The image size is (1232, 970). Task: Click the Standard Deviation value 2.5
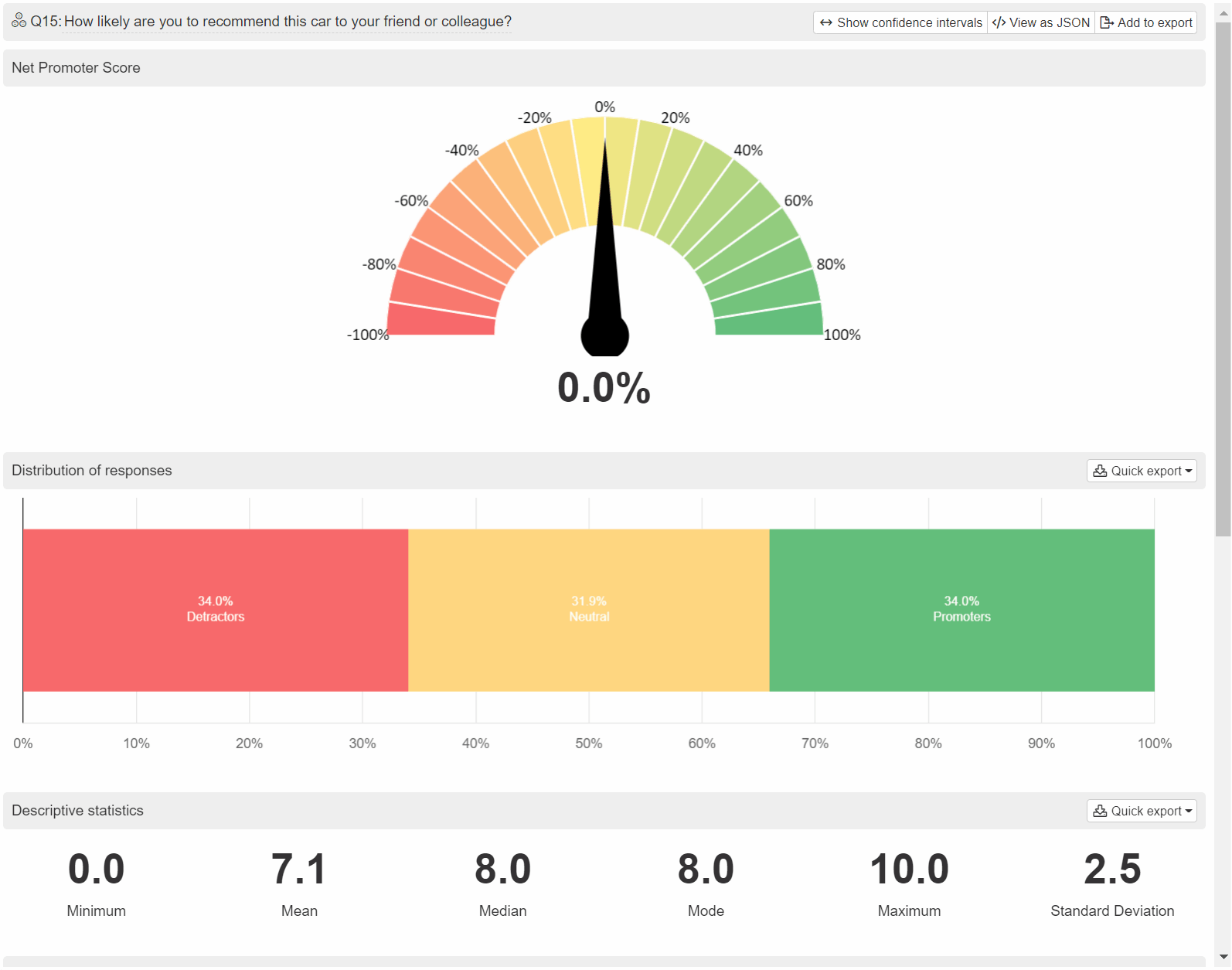[x=1112, y=870]
